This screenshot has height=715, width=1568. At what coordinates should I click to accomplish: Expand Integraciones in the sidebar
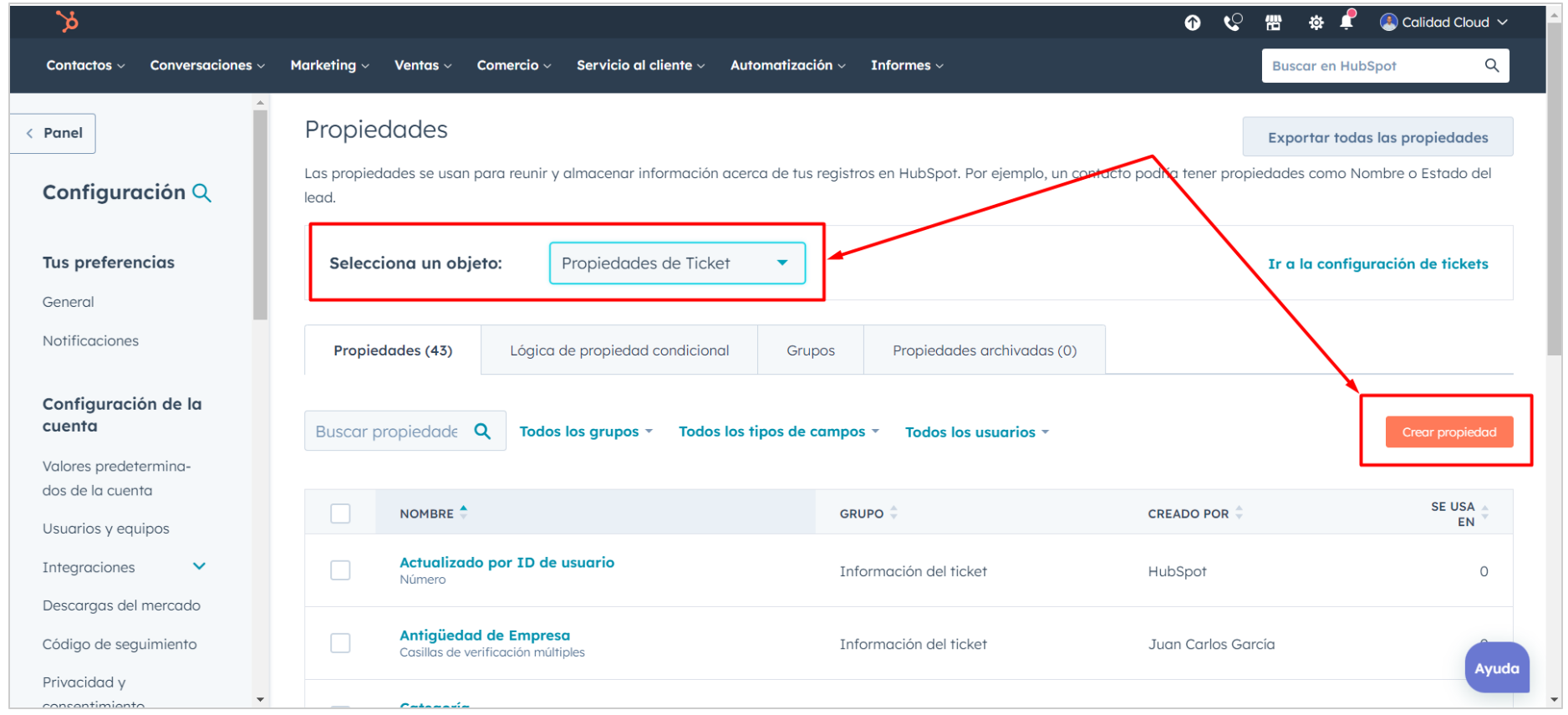199,567
